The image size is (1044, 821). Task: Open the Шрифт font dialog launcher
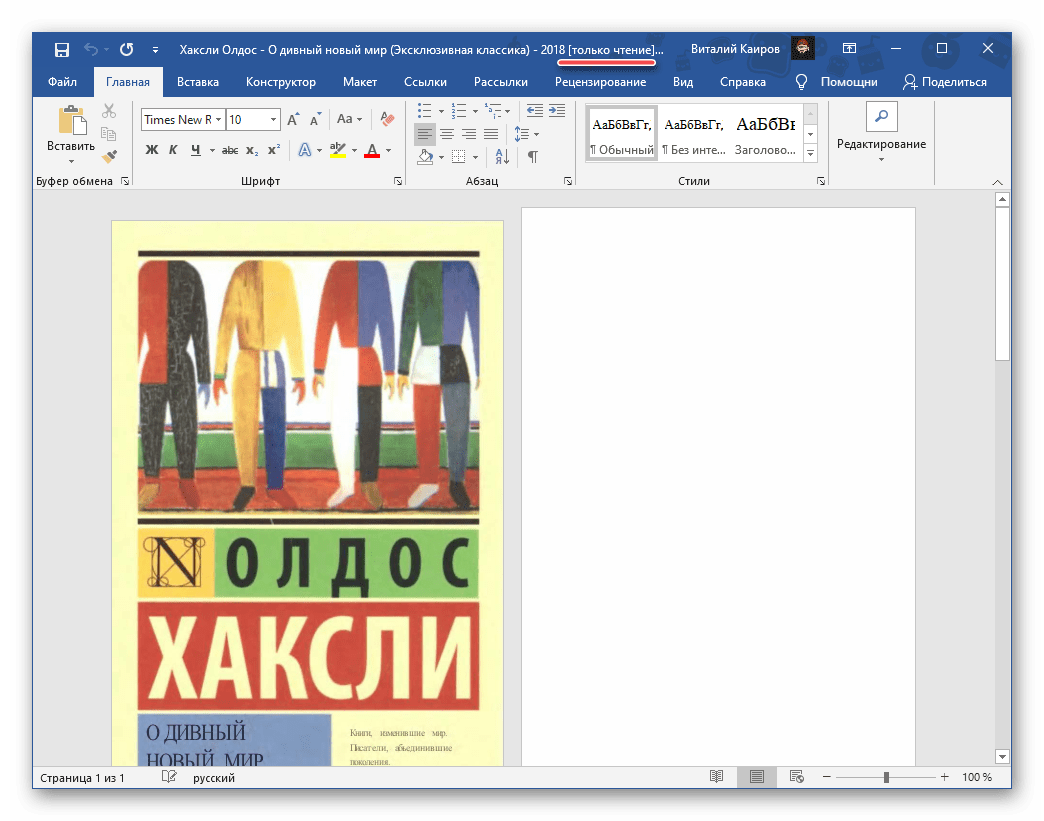click(x=397, y=181)
